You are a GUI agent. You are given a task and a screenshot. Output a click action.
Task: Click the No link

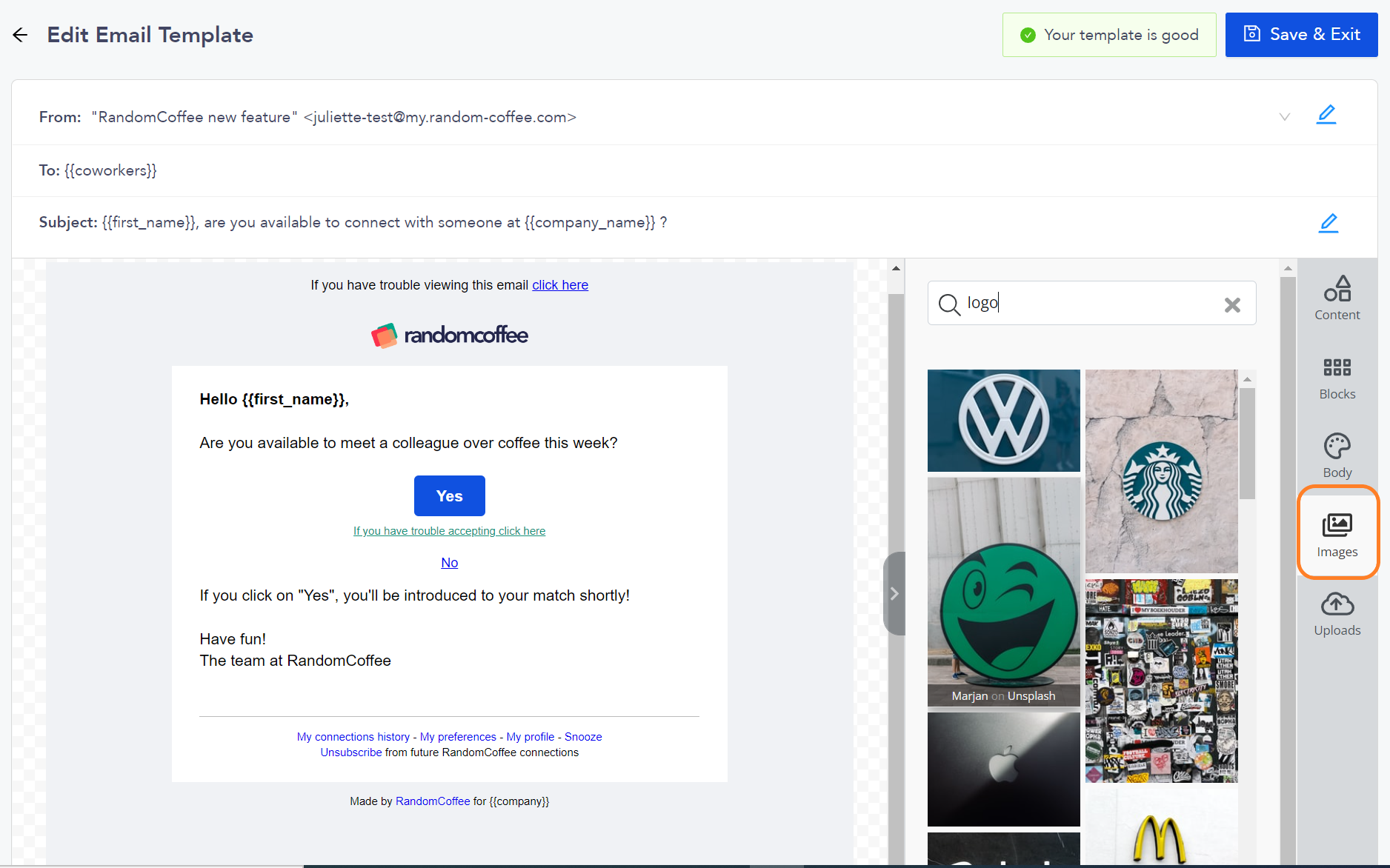click(x=449, y=563)
